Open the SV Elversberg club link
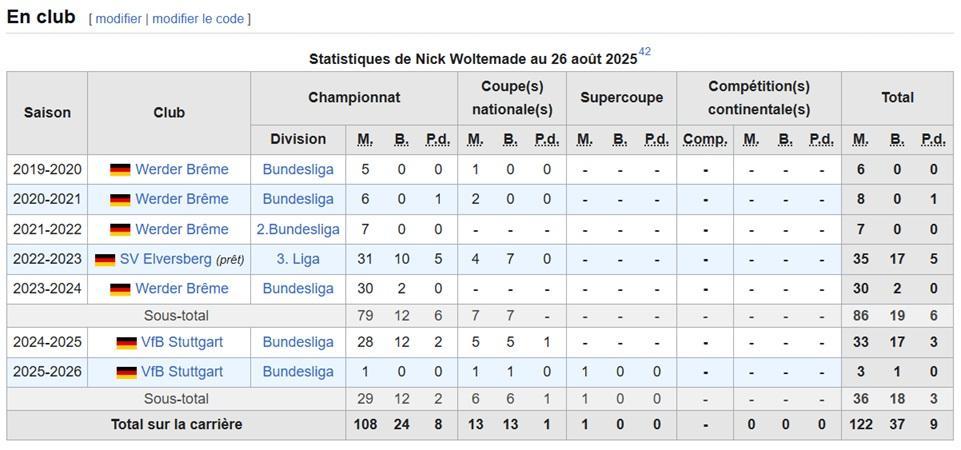This screenshot has height=450, width=961. 166,259
